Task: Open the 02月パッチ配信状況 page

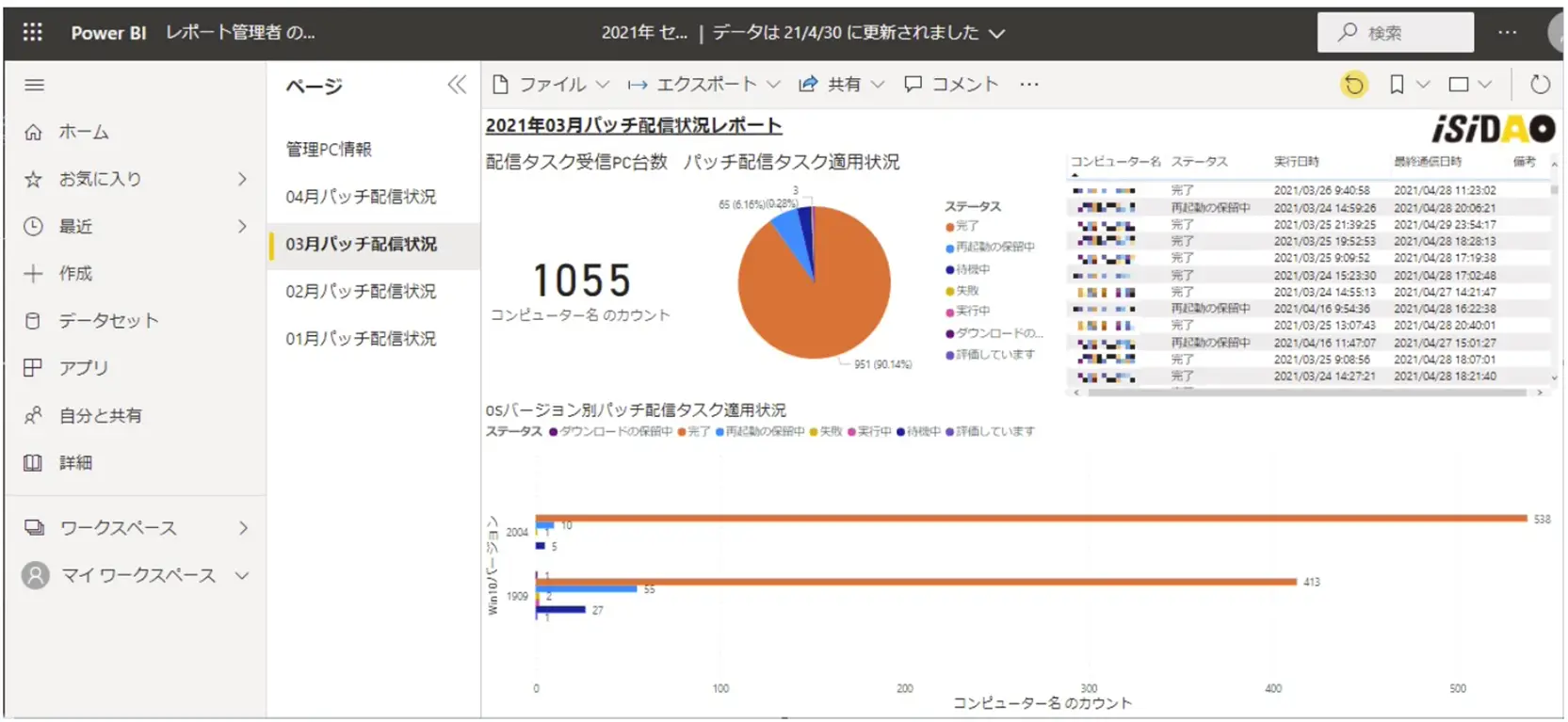Action: tap(361, 291)
